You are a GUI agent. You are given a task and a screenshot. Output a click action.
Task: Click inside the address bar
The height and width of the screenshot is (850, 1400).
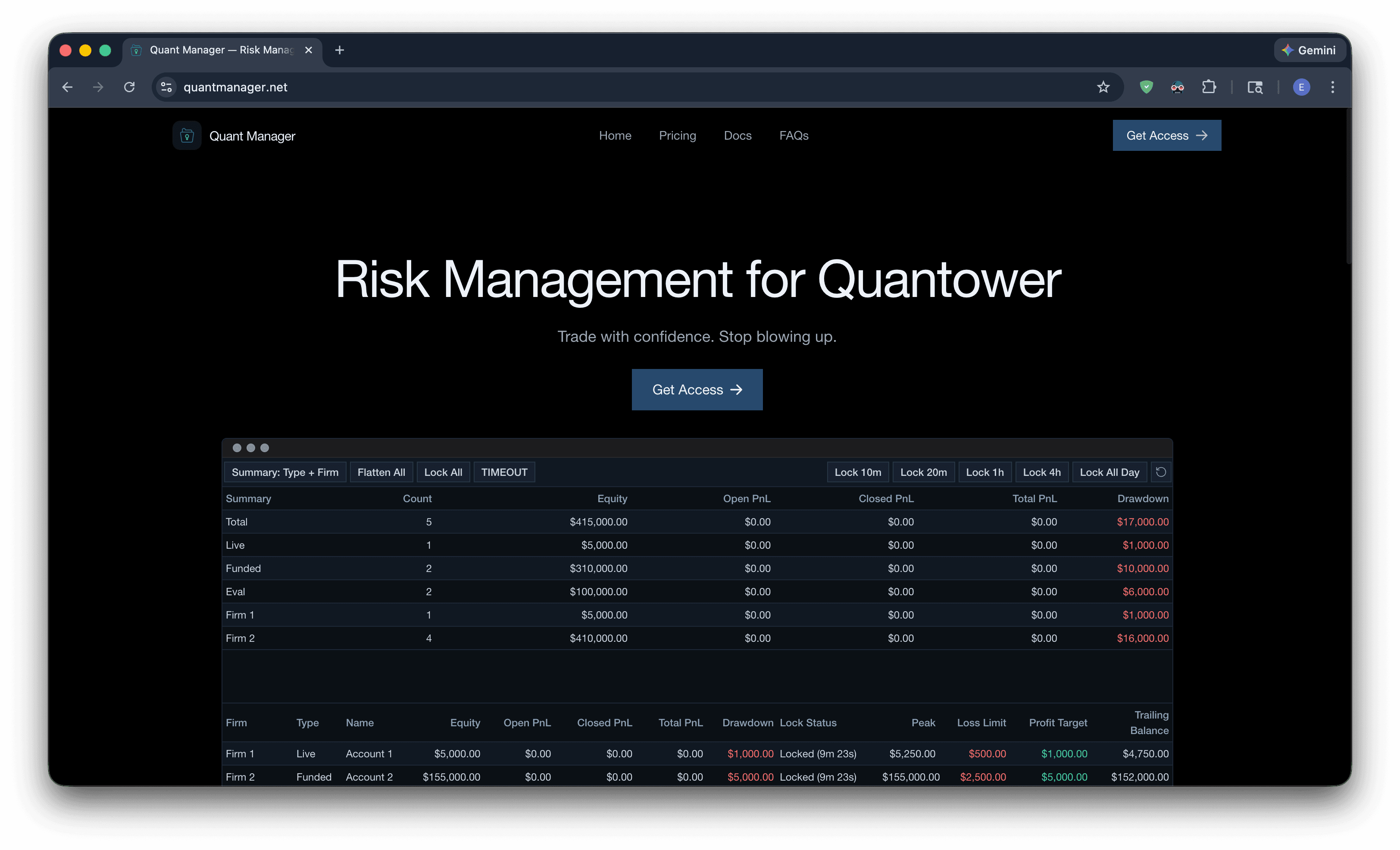(398, 87)
